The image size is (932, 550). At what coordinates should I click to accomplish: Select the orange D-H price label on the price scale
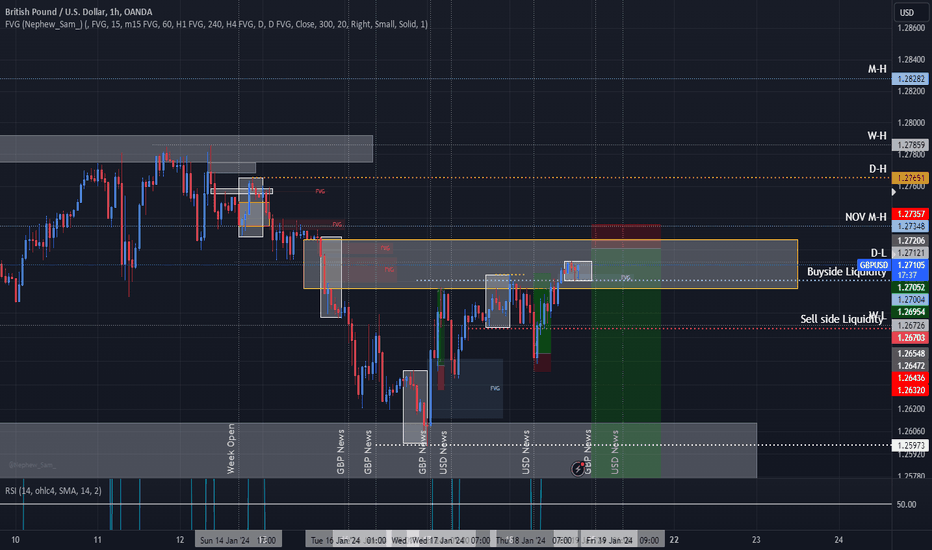pos(911,178)
